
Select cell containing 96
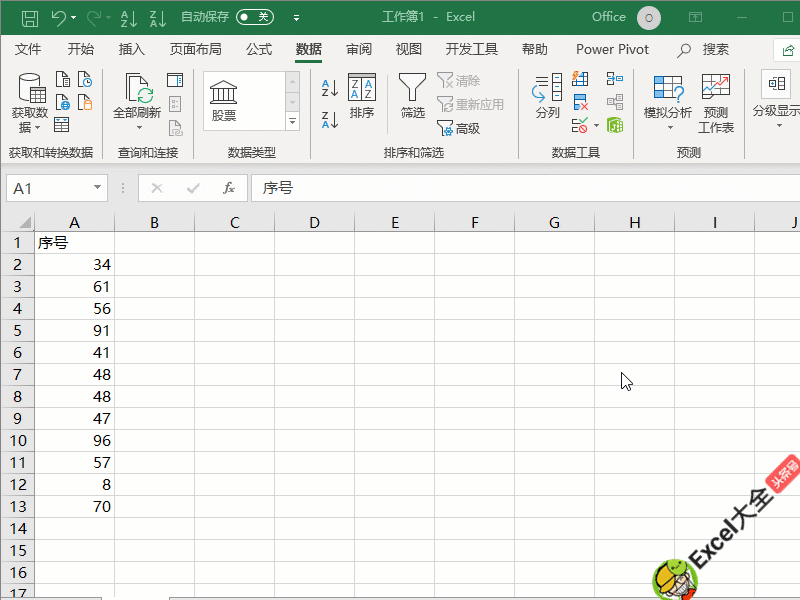[x=74, y=440]
